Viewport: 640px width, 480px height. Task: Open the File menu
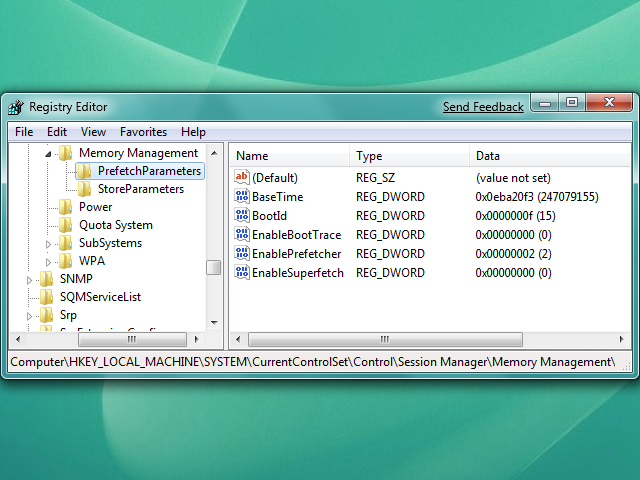(x=24, y=132)
